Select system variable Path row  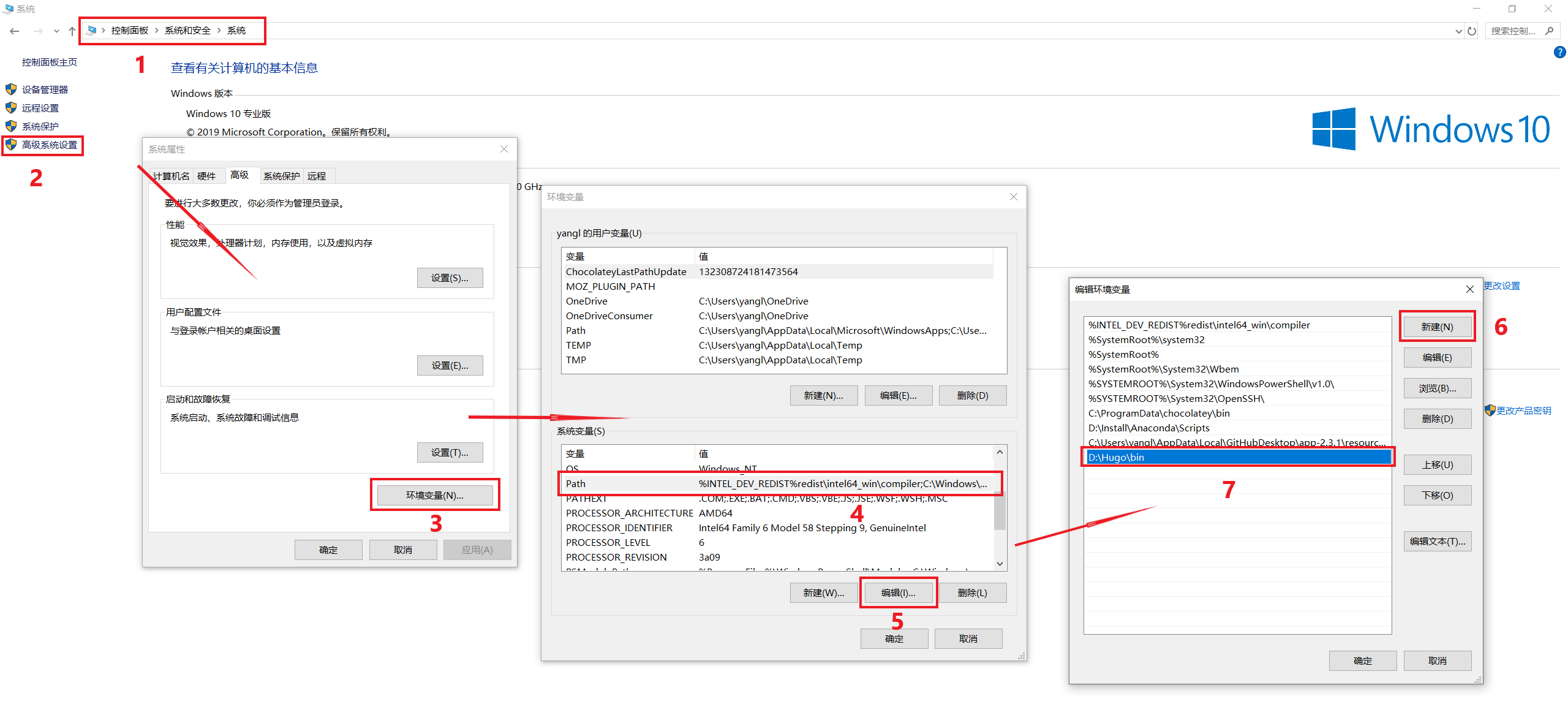[778, 483]
